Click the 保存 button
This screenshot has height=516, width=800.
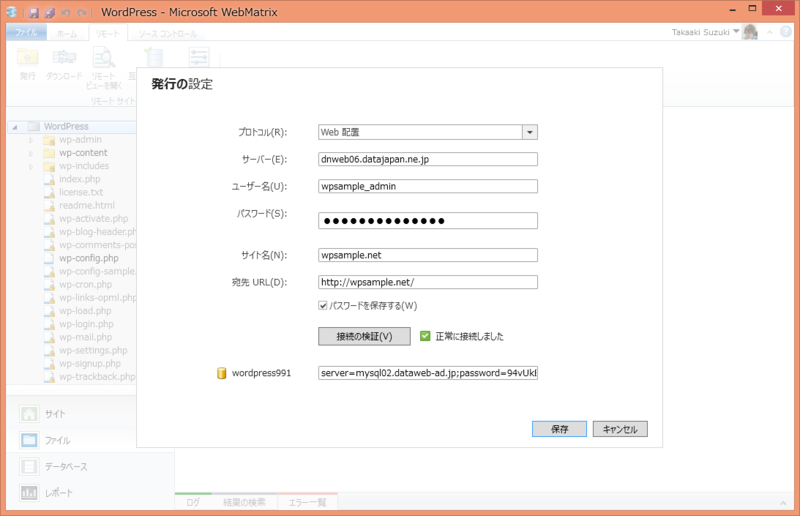[559, 429]
